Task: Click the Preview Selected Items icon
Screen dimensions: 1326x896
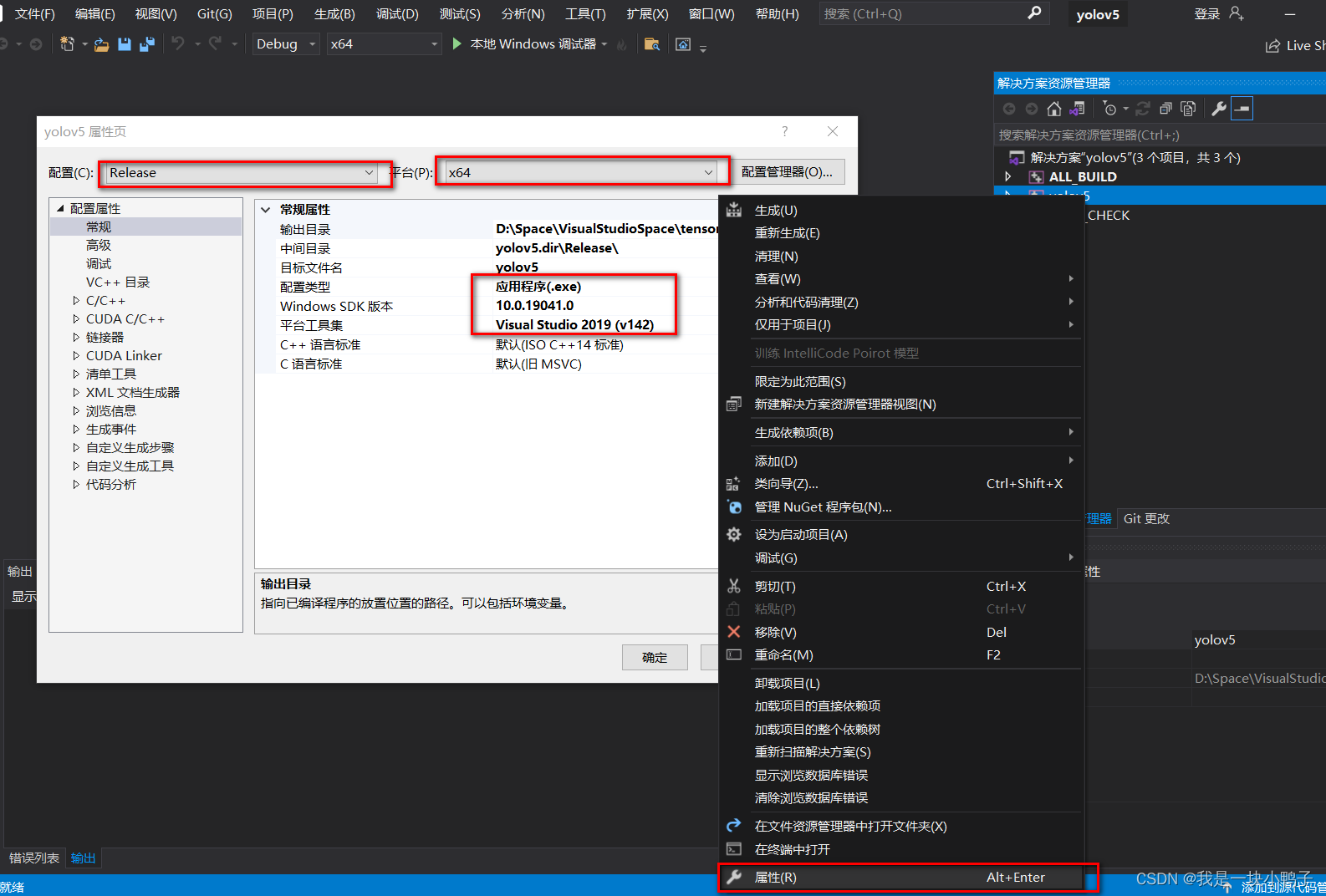Action: (x=1242, y=109)
